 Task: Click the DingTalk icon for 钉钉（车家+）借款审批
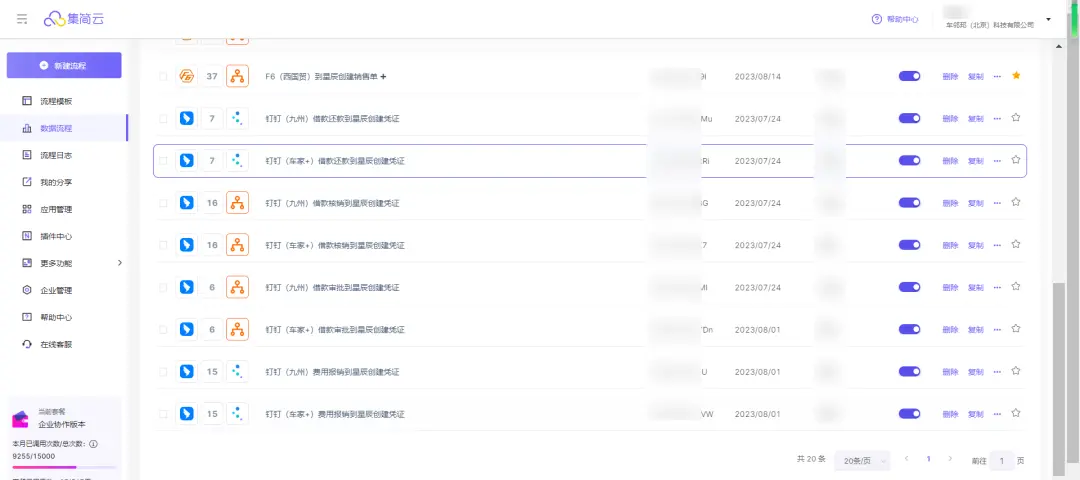point(186,329)
